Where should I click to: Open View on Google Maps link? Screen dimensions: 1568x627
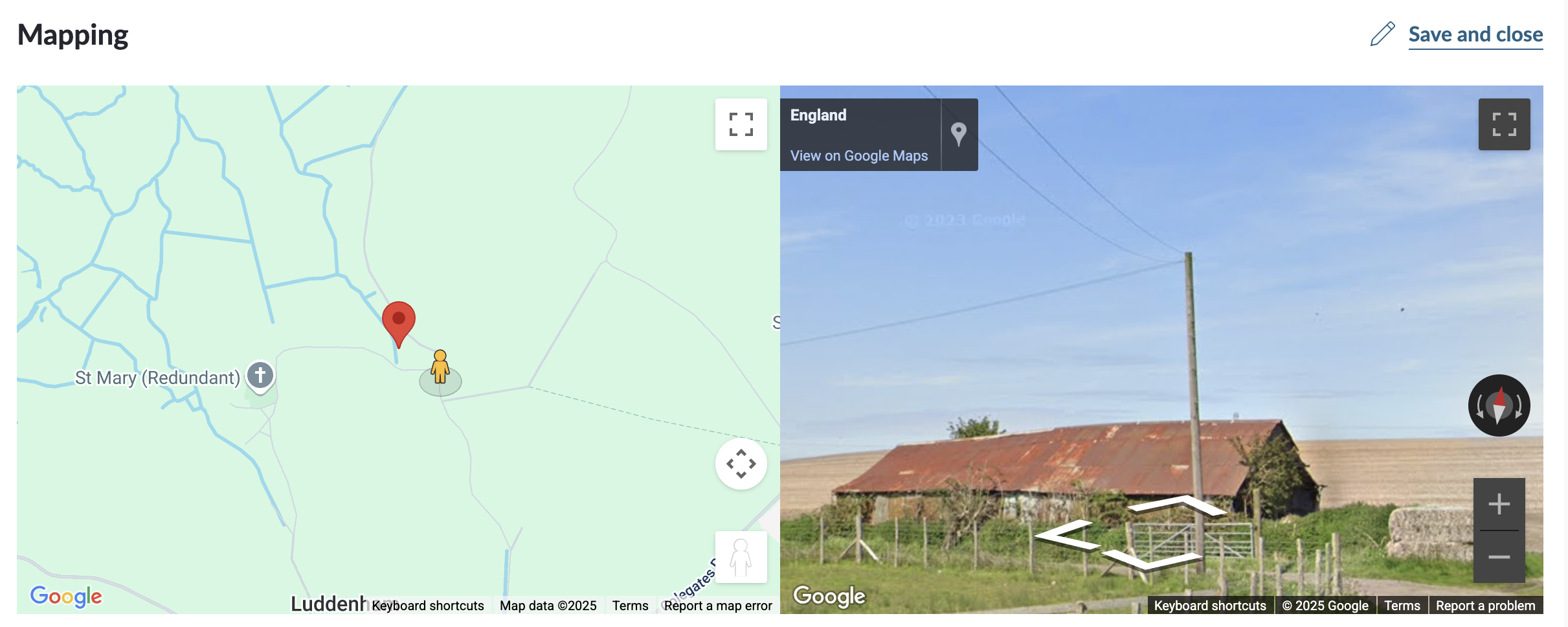coord(859,155)
